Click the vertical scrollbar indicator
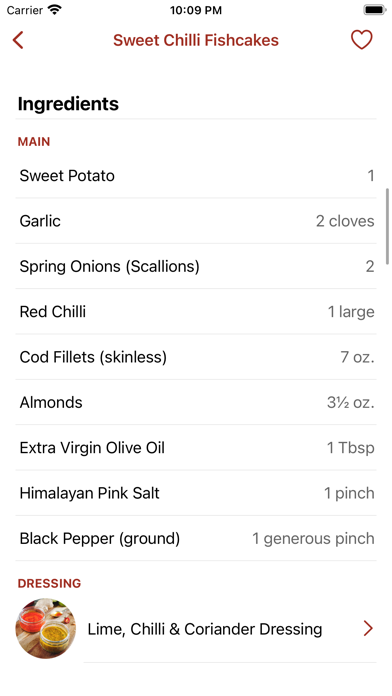 [x=388, y=226]
